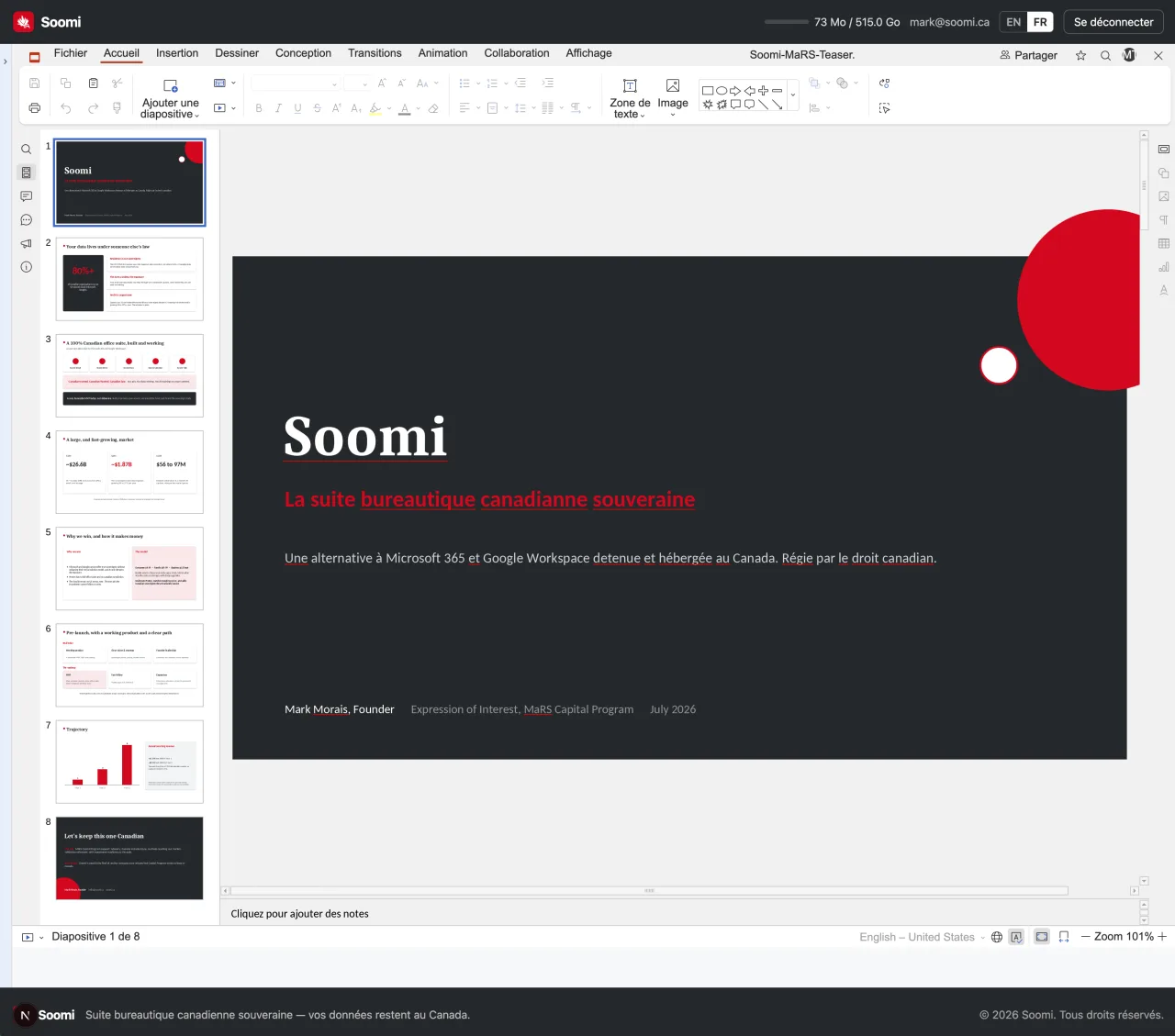
Task: Toggle superscript formatting
Action: pyautogui.click(x=337, y=108)
